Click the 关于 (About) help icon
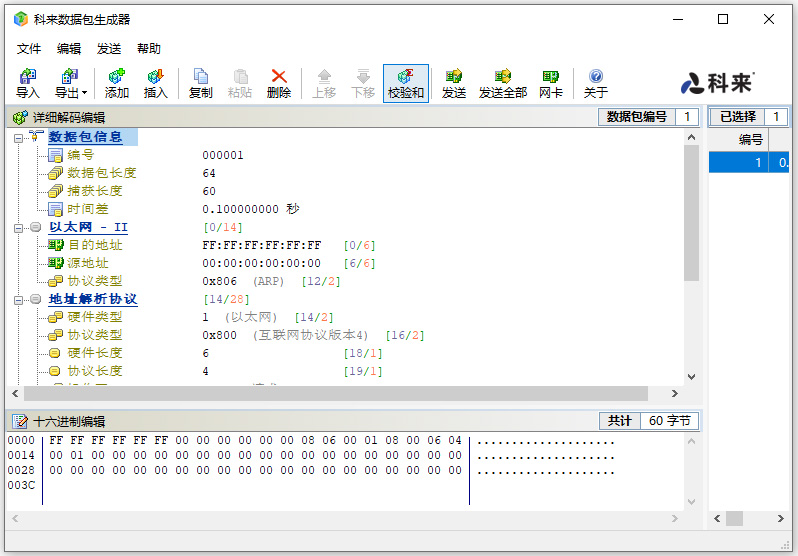Screen dimensions: 798x556 tap(595, 84)
